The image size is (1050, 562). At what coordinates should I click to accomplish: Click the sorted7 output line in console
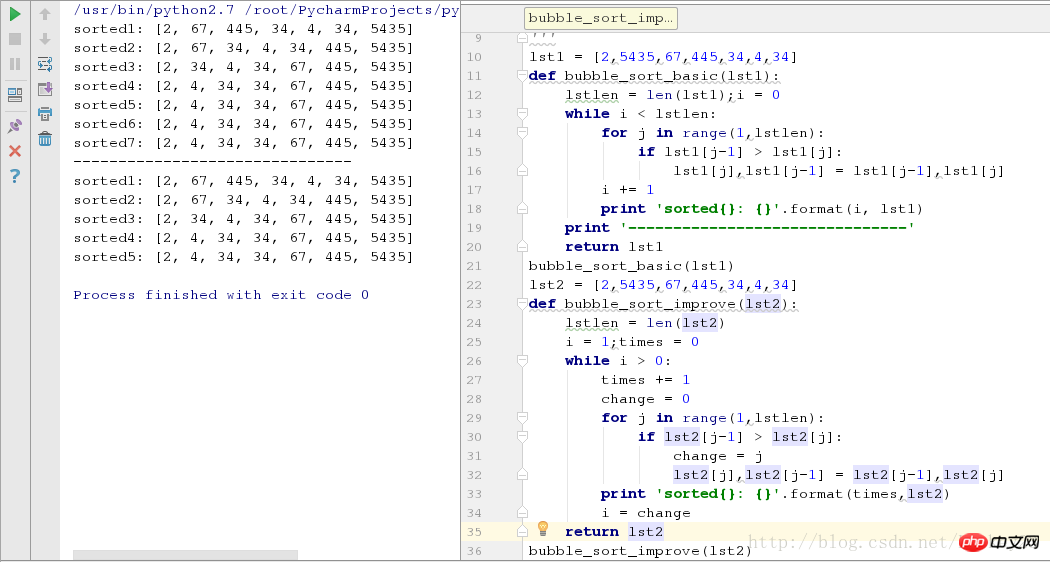pos(244,143)
